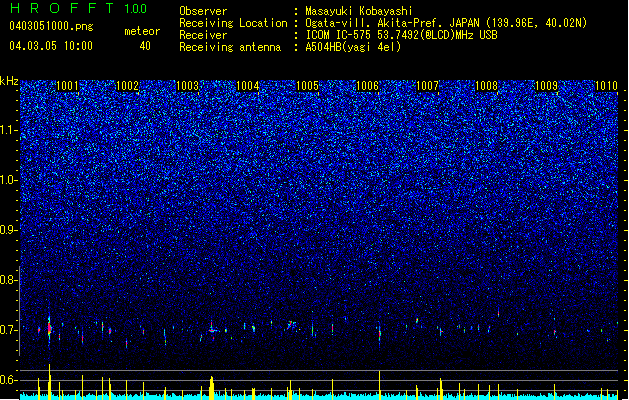629x400 pixels.
Task: Select the file name 0403051000.png
Action: click(x=51, y=26)
